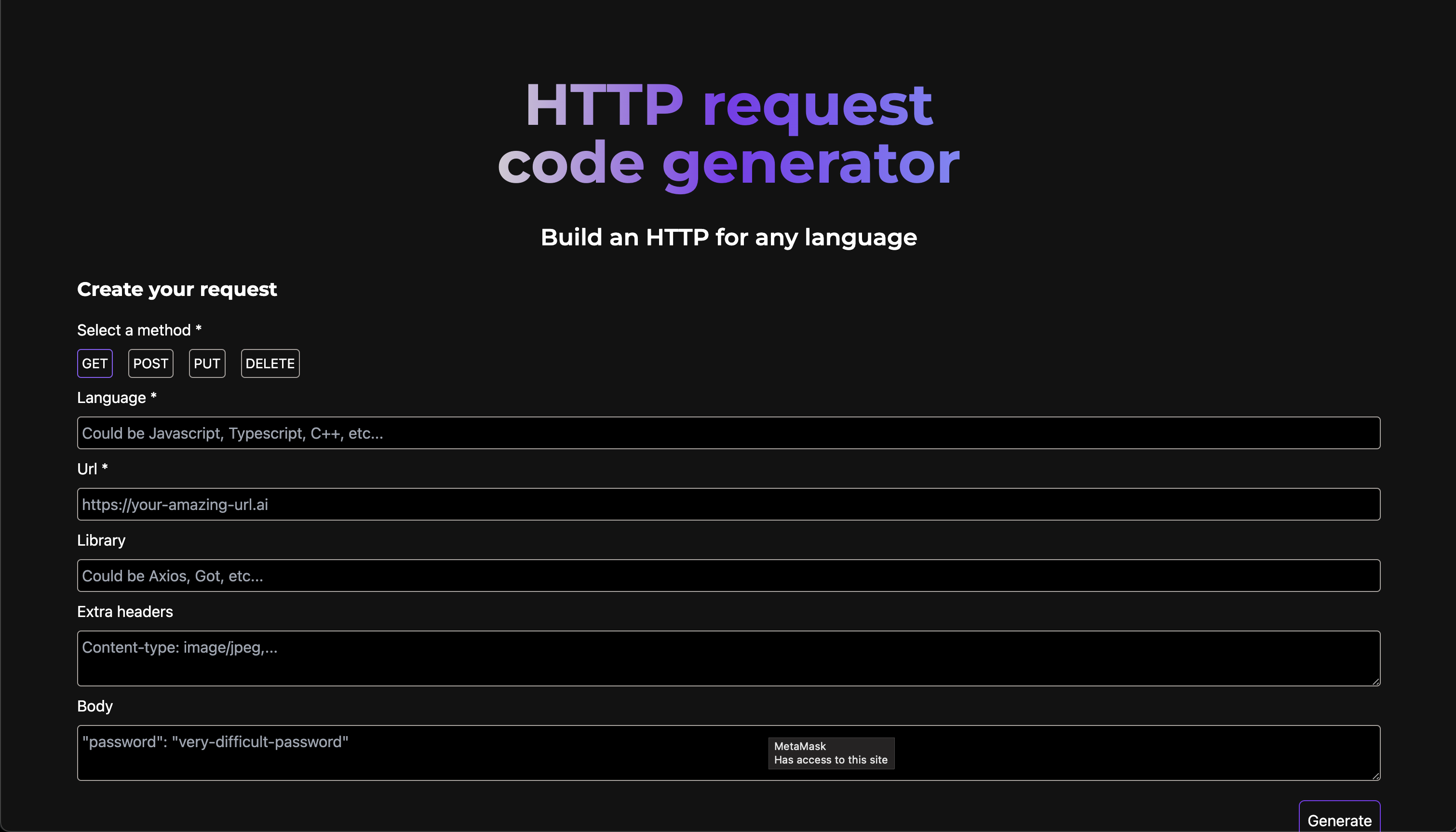Click the 'Extra headers' label text

[x=124, y=612]
